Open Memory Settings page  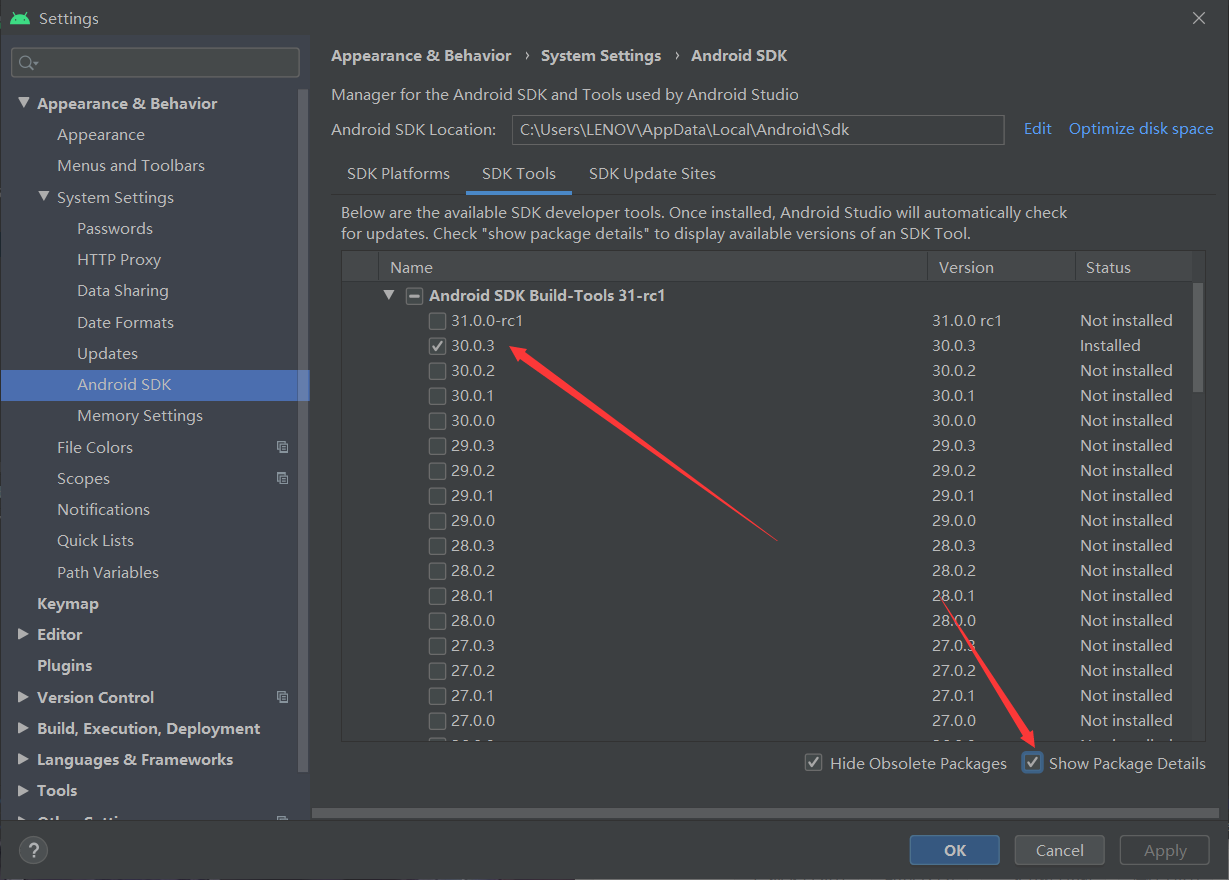[140, 416]
